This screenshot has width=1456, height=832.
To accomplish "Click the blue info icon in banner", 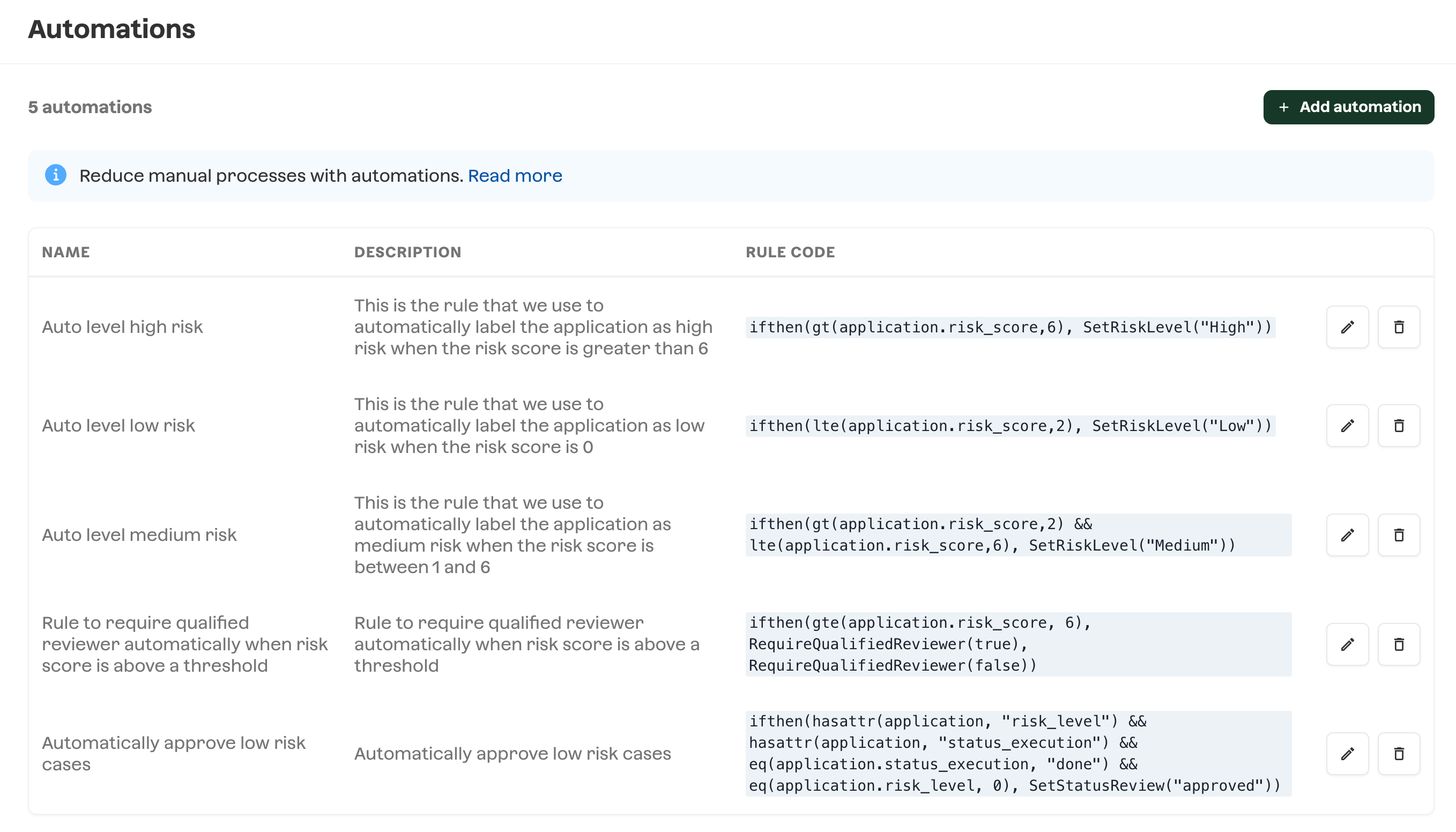I will [55, 175].
